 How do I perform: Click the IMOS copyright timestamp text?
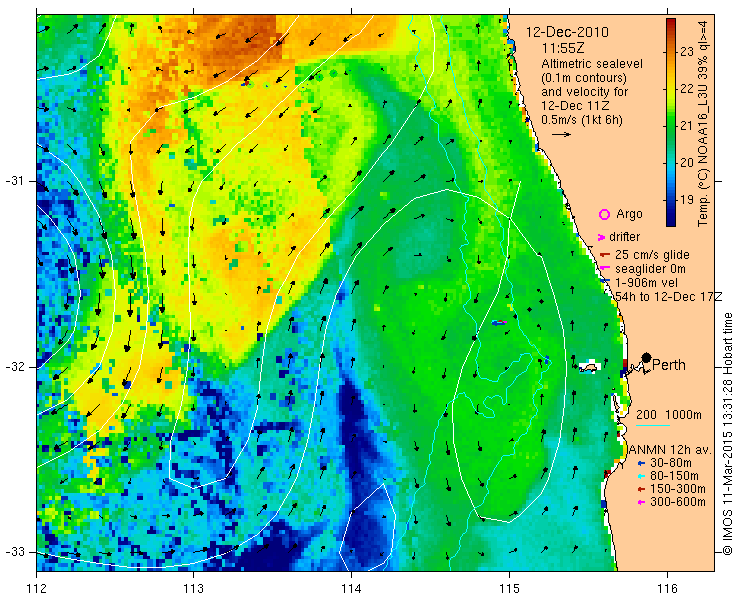(x=727, y=433)
